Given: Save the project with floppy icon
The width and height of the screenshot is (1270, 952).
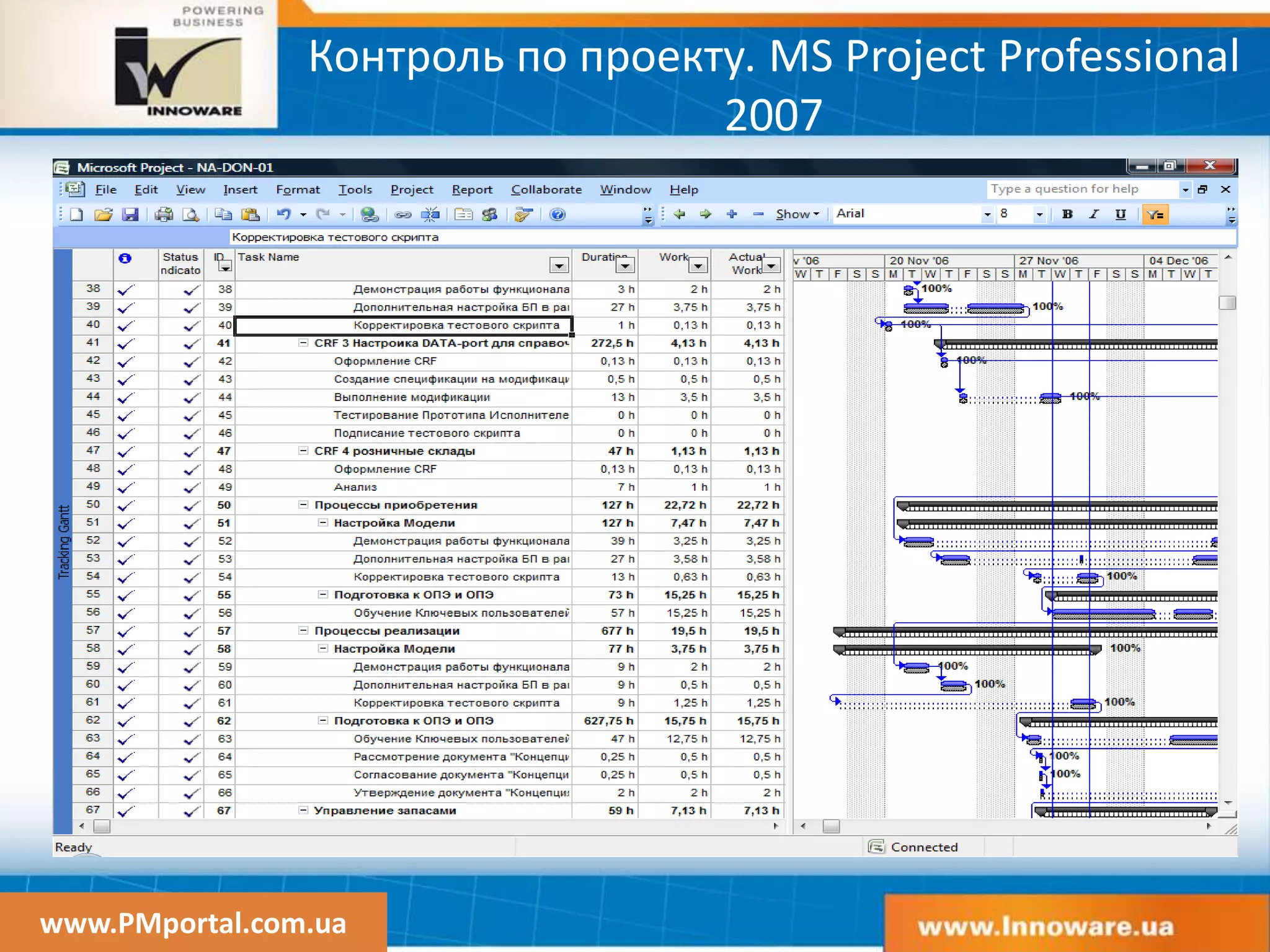Looking at the screenshot, I should pyautogui.click(x=130, y=214).
